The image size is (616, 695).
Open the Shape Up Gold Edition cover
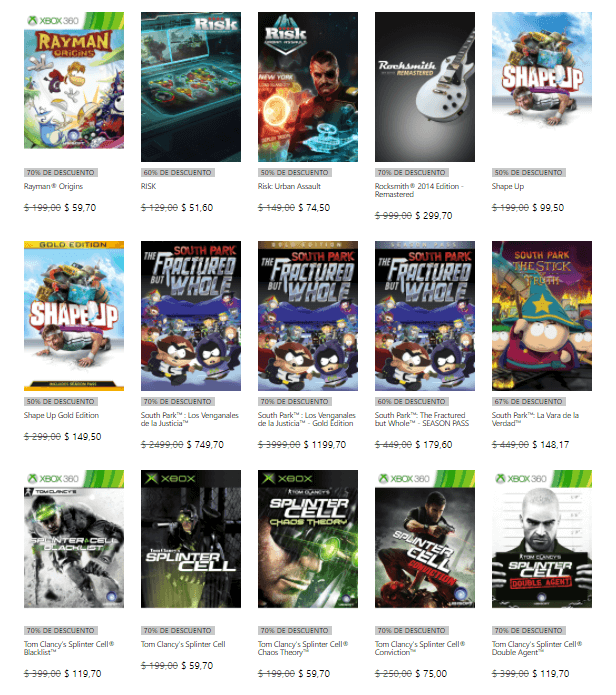(x=74, y=316)
